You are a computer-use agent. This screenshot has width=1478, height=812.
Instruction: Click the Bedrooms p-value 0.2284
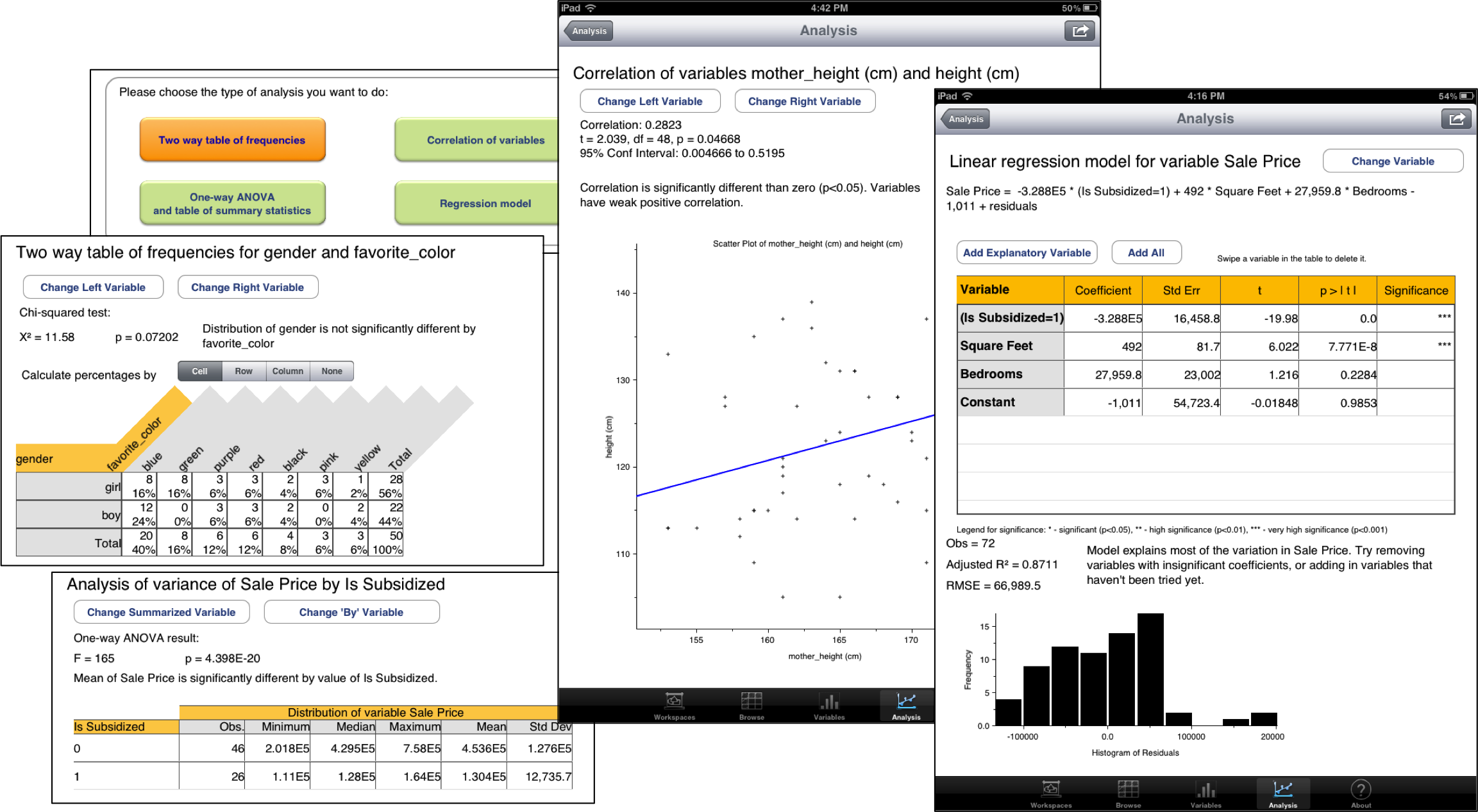1358,375
